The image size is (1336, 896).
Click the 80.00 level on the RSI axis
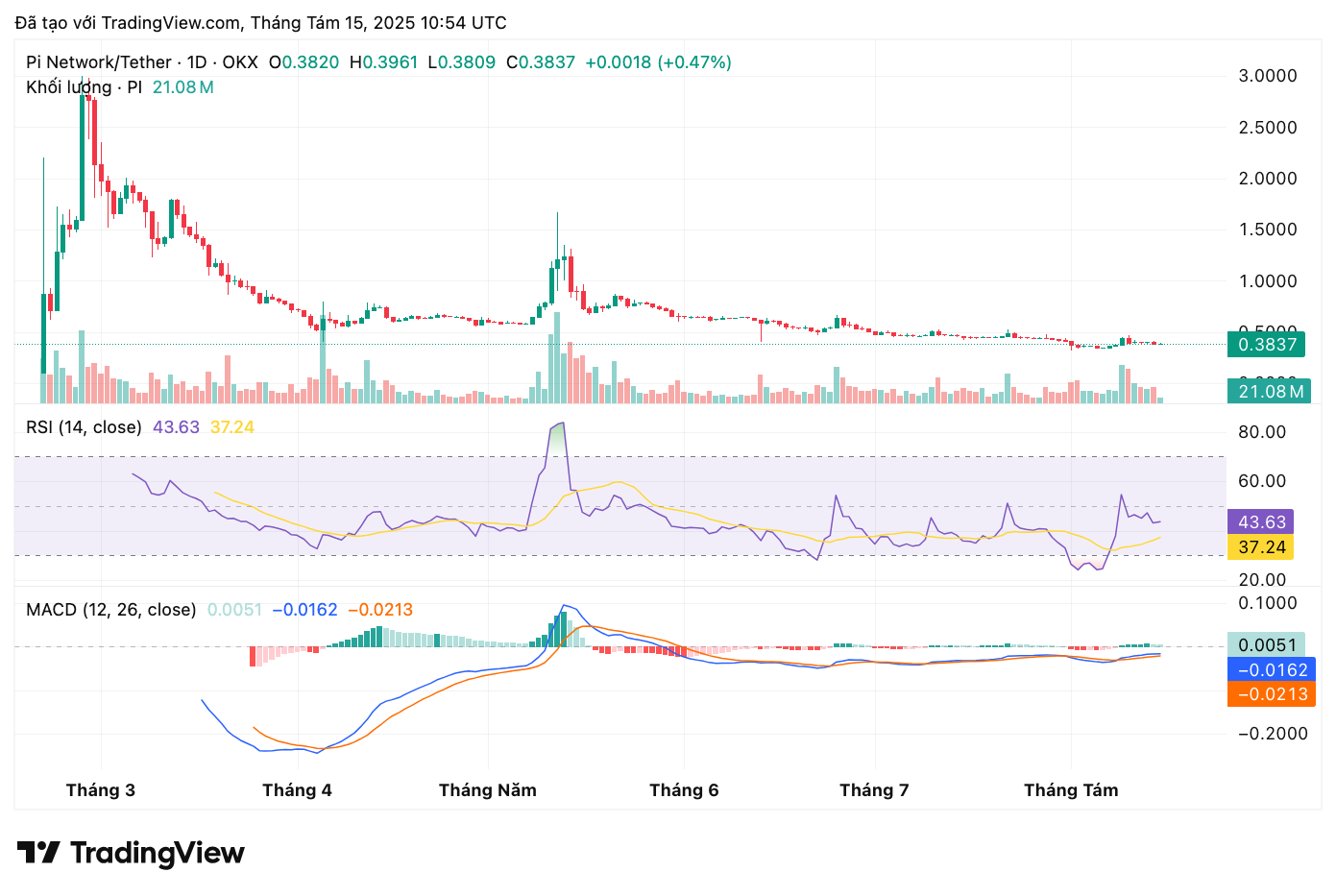point(1262,432)
